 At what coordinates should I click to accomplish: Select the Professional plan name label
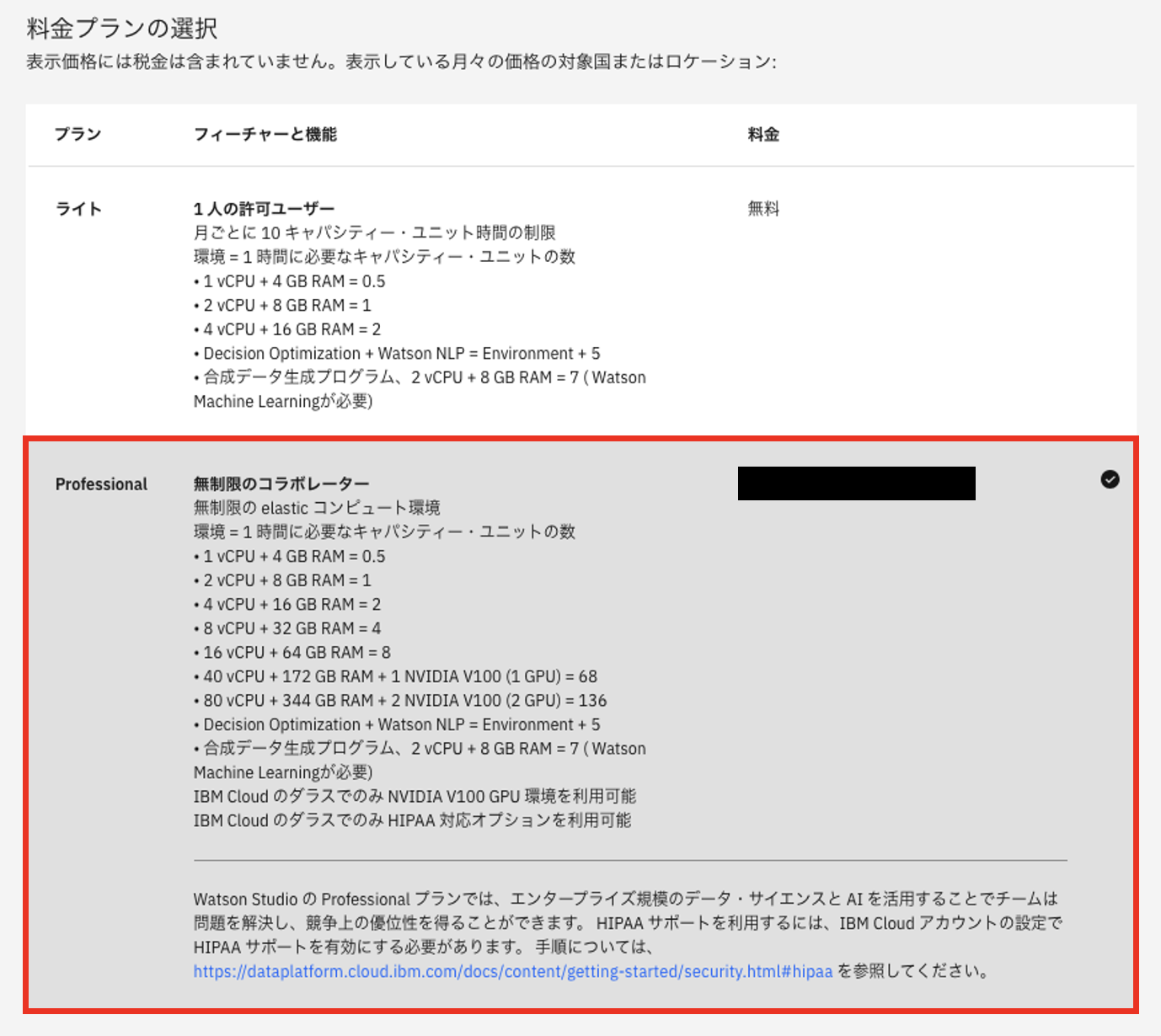(x=101, y=484)
